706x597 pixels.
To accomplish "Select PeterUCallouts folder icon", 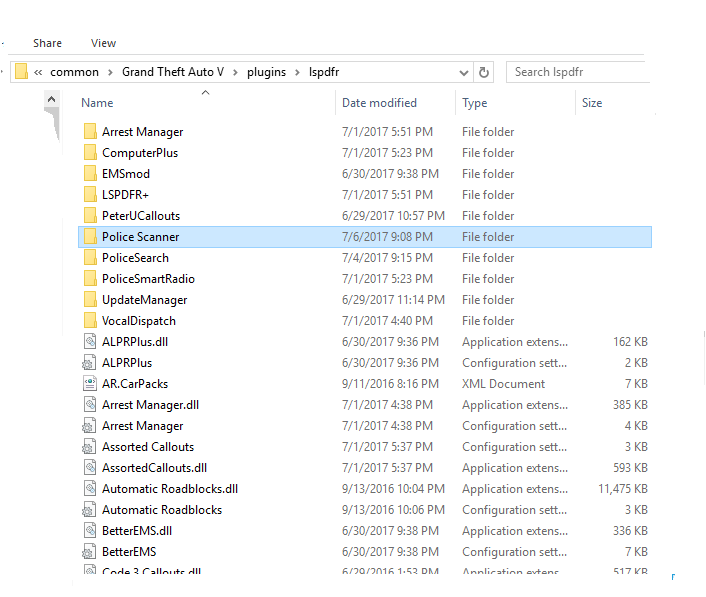I will click(90, 216).
